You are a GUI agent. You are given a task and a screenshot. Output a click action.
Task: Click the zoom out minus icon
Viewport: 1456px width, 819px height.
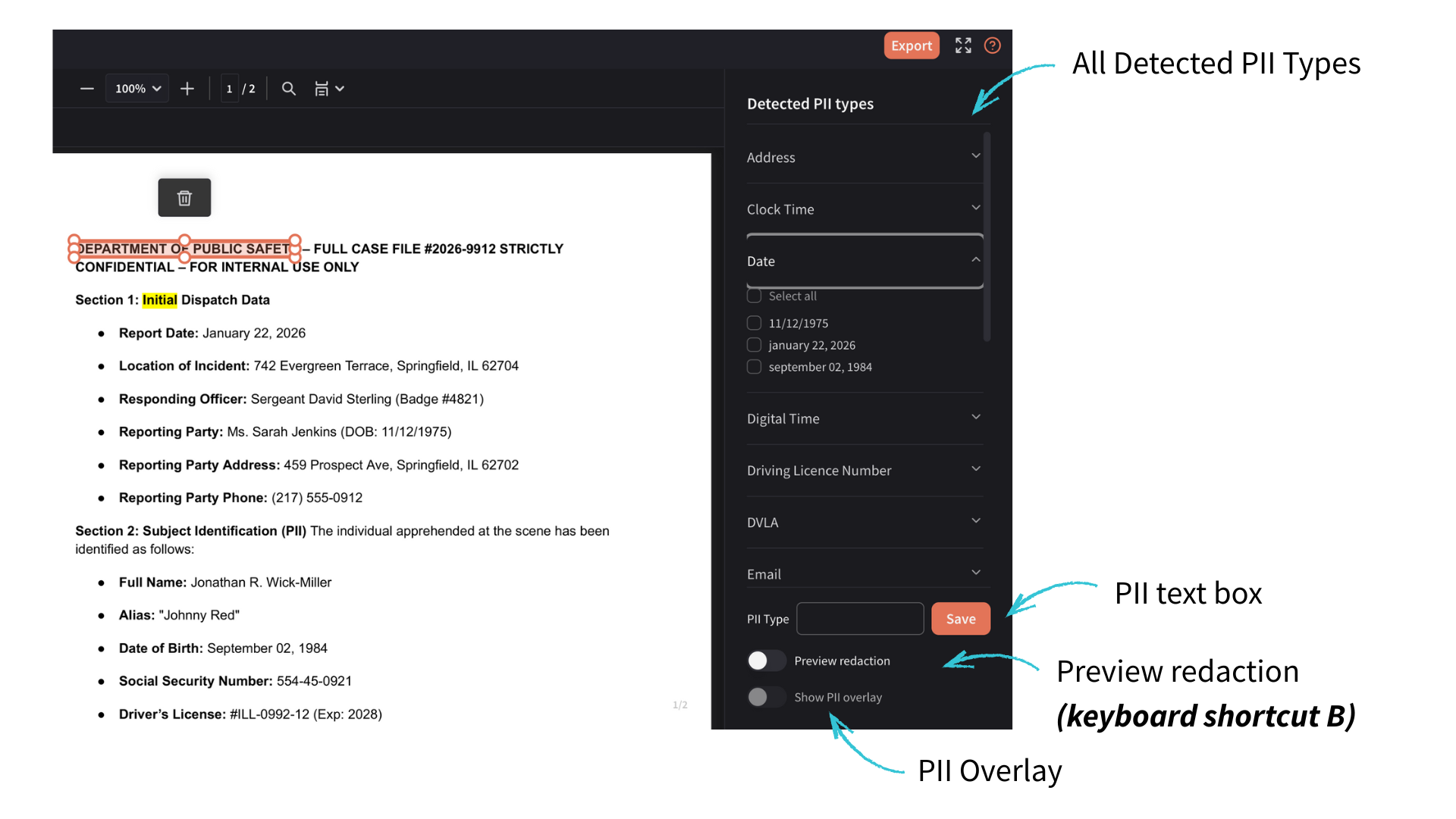pos(86,89)
